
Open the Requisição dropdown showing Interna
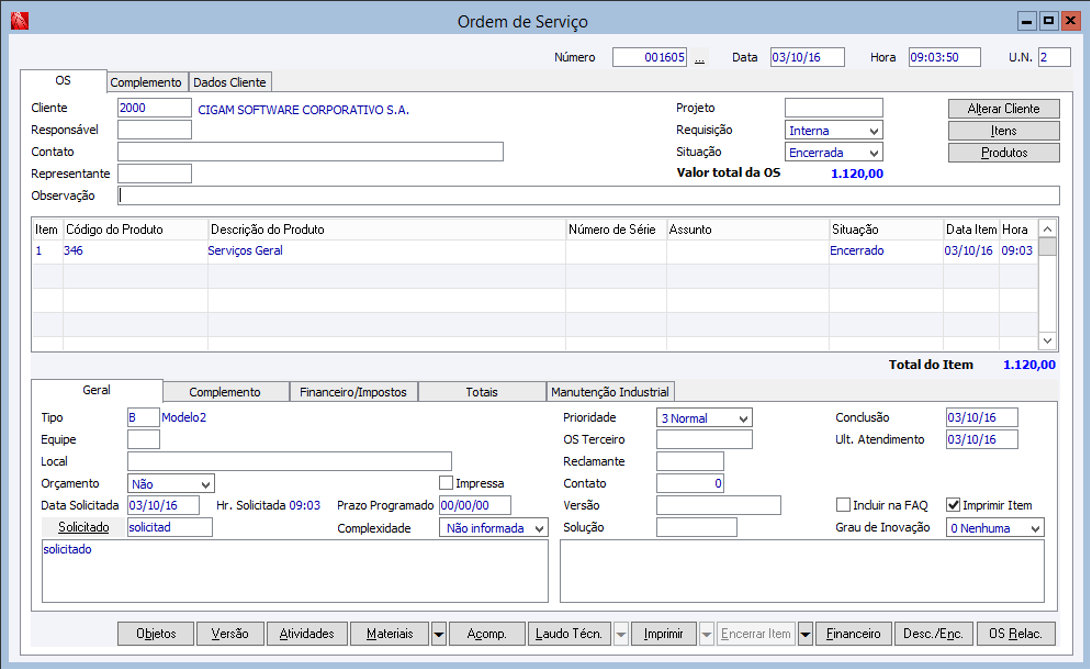(x=873, y=131)
